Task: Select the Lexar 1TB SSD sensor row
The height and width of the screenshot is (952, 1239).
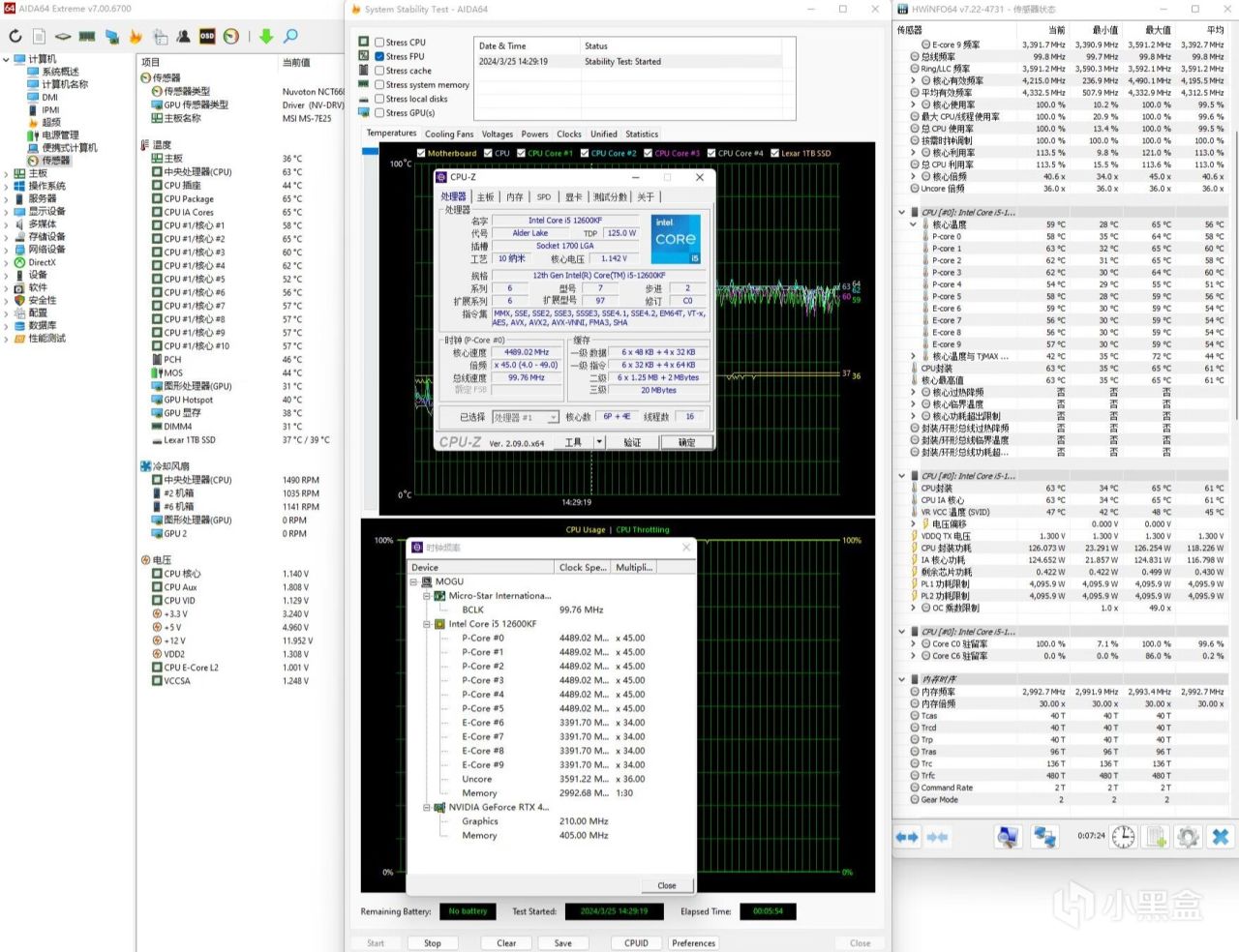Action: (x=189, y=440)
